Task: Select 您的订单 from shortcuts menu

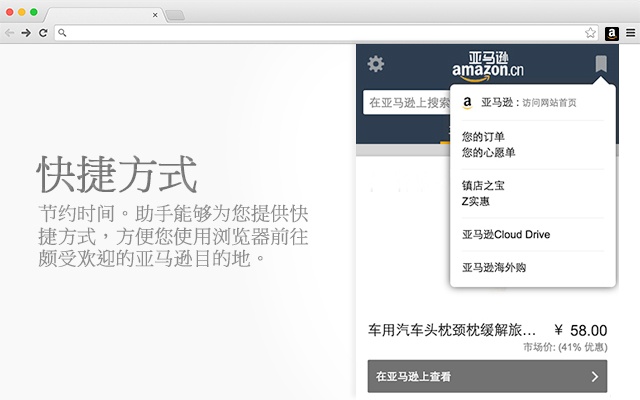Action: [x=483, y=136]
